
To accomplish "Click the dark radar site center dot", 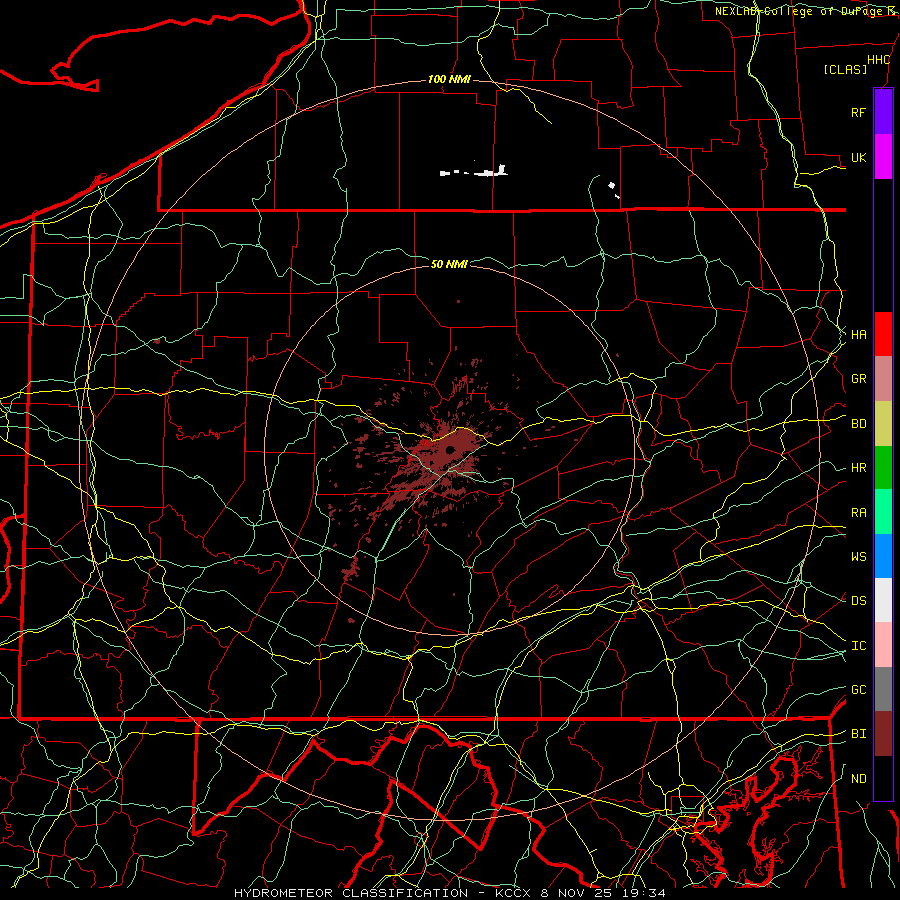I will 450,449.
